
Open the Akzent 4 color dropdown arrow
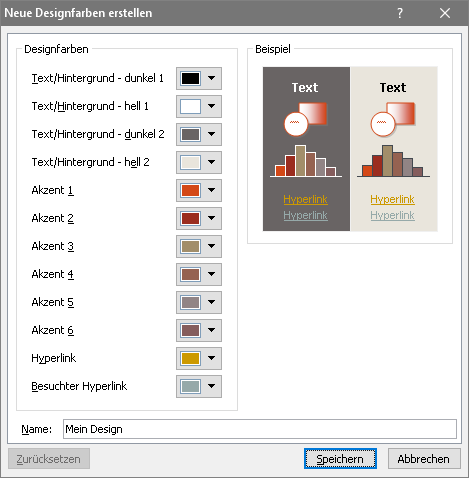coord(211,274)
